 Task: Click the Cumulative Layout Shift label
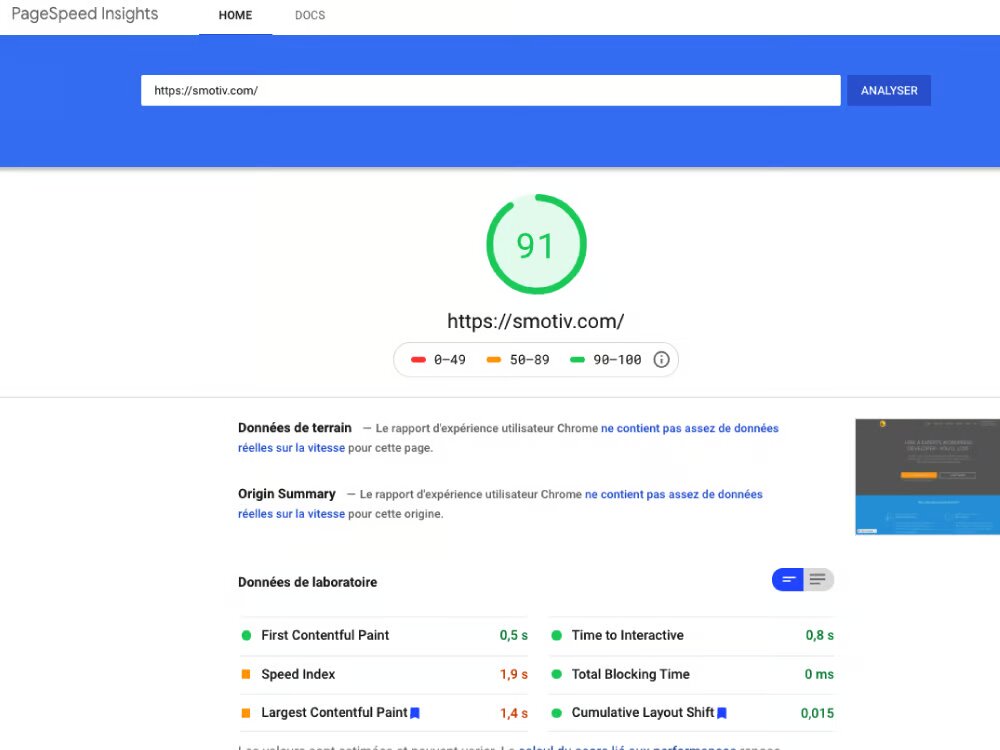click(643, 712)
